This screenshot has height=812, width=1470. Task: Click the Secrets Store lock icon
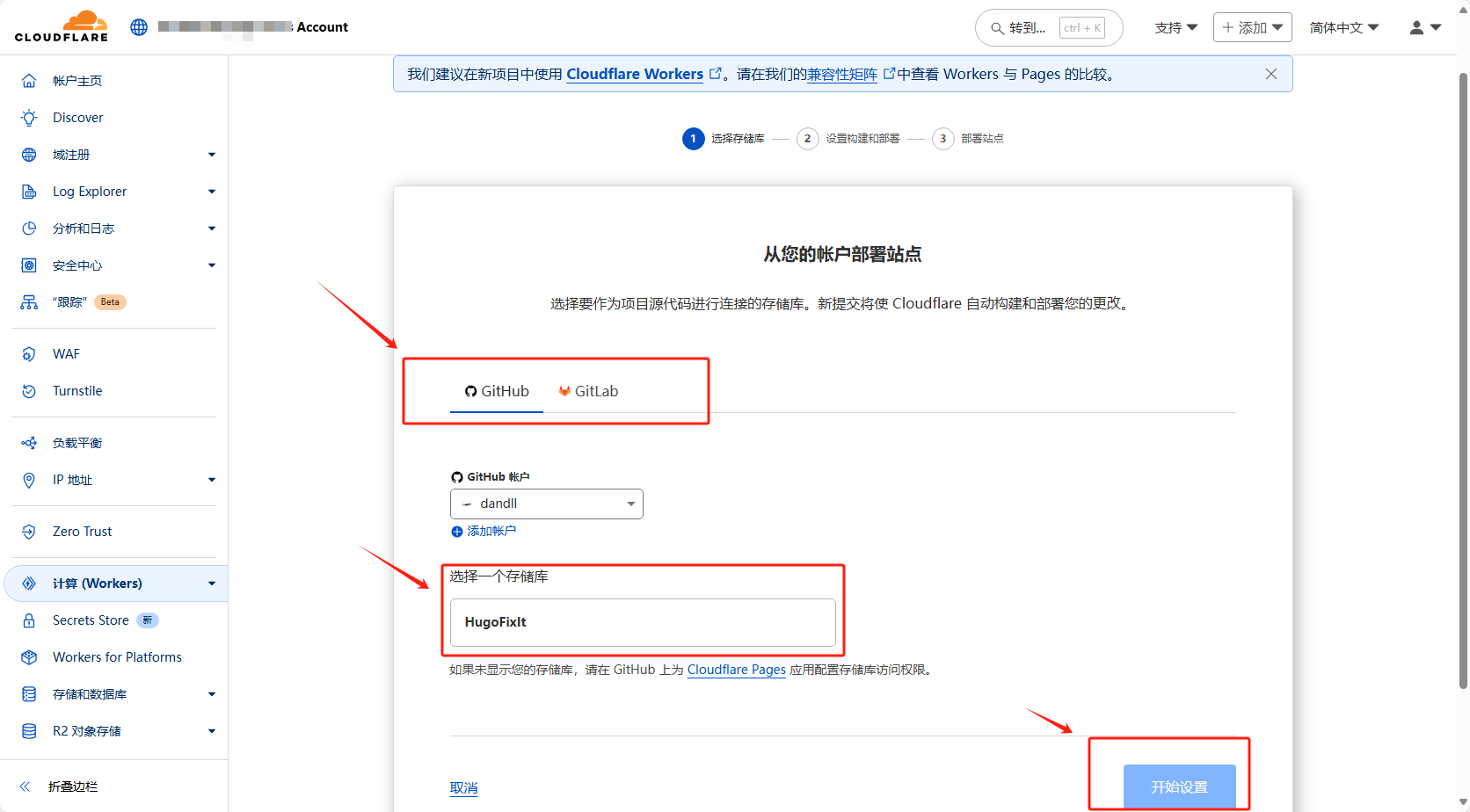(x=29, y=620)
